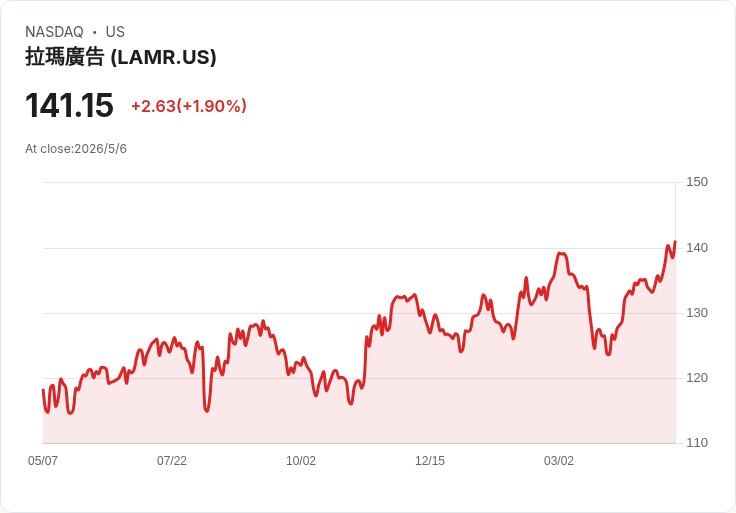Click the 03/02 date axis label
This screenshot has width=736, height=513.
559,460
